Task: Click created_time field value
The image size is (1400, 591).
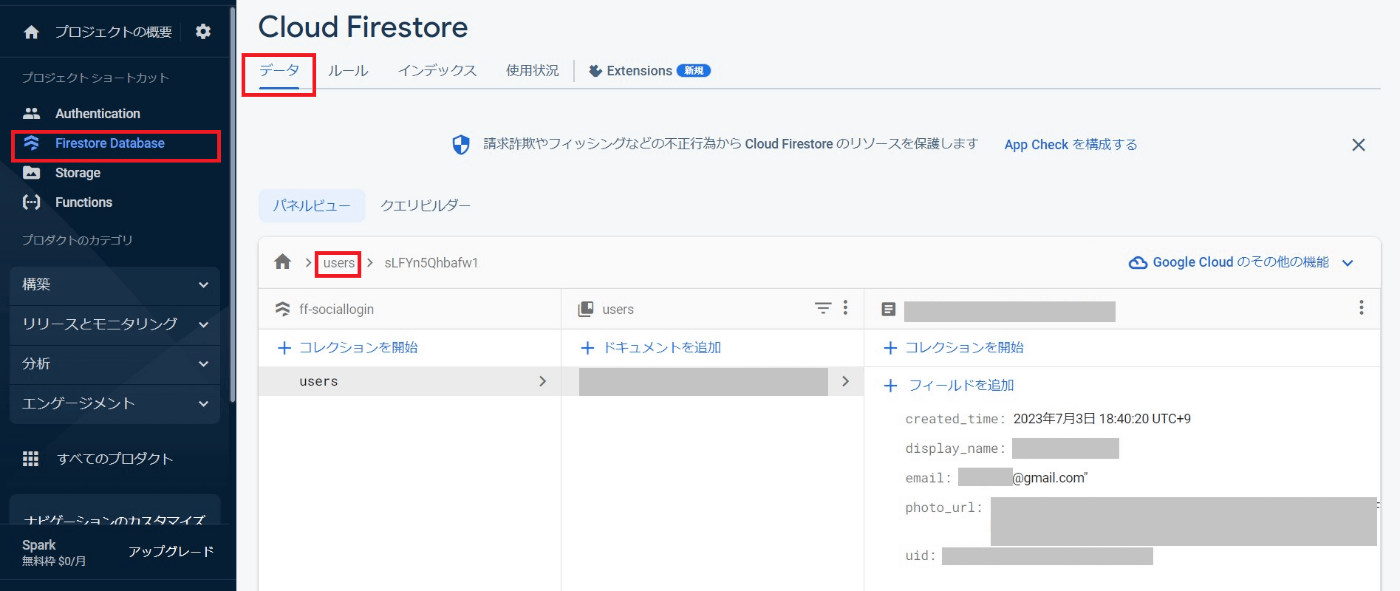Action: [x=1102, y=419]
